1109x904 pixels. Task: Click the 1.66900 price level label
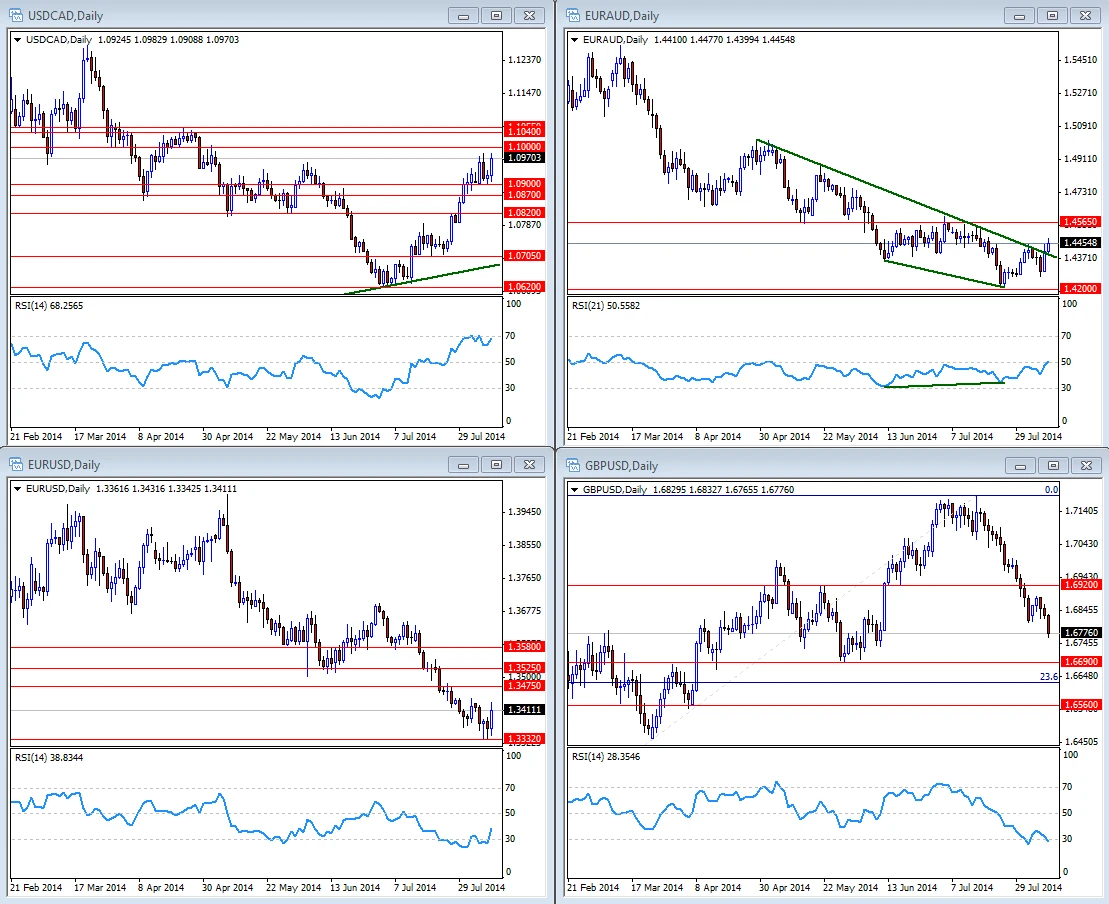coord(1081,662)
